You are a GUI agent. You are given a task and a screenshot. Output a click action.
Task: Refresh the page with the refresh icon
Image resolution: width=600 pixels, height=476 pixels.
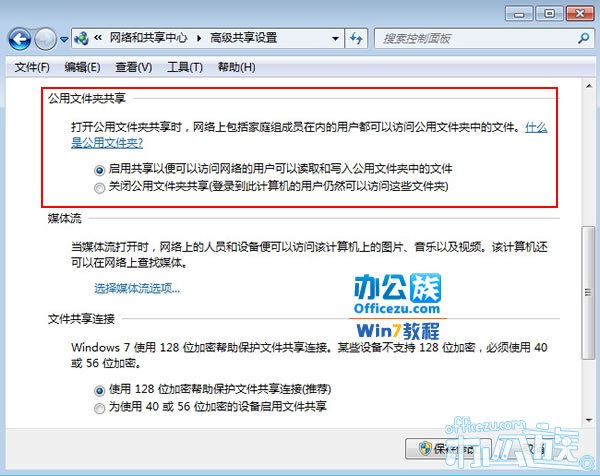[356, 38]
